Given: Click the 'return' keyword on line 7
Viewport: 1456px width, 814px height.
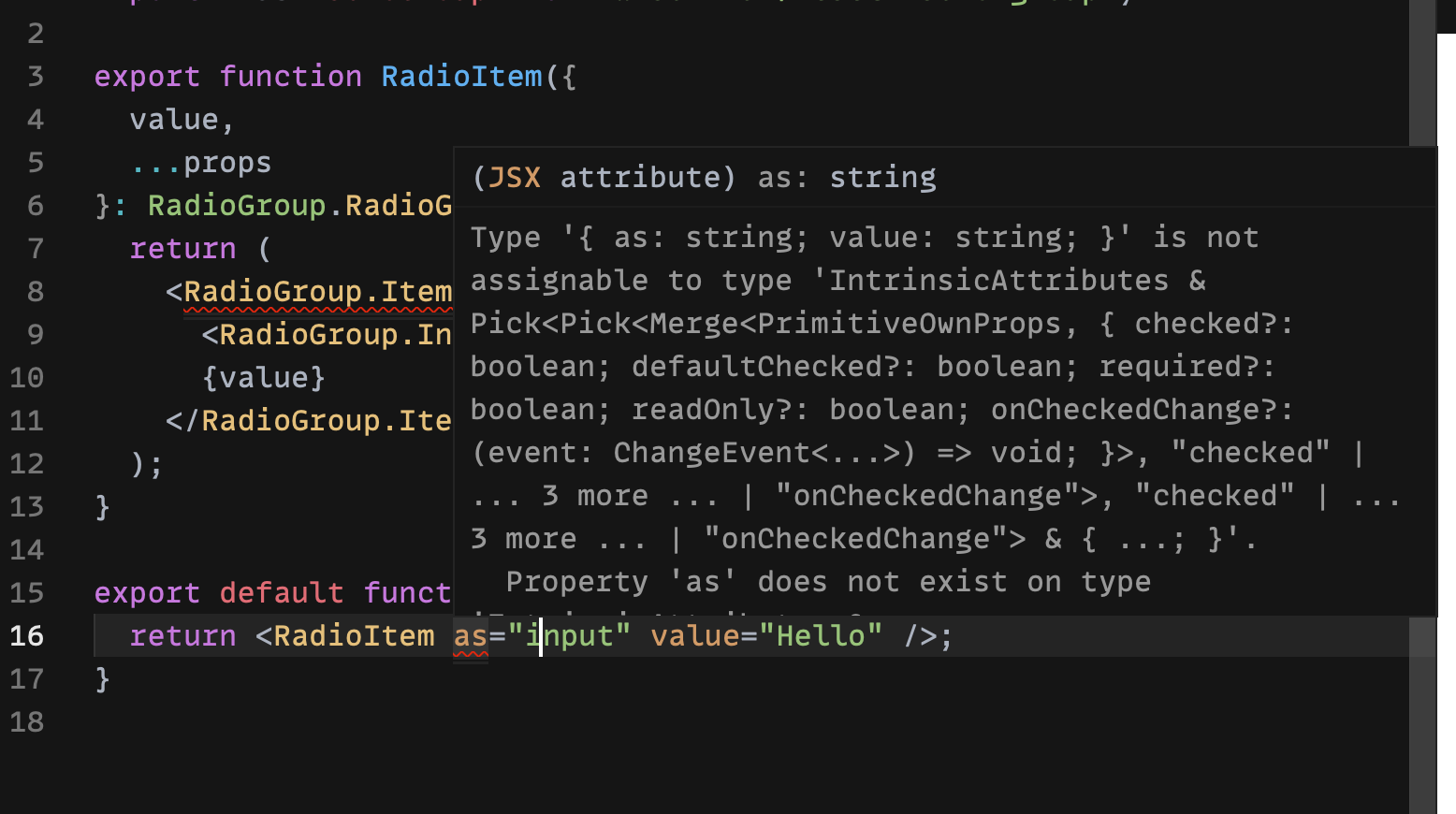Looking at the screenshot, I should coord(182,248).
